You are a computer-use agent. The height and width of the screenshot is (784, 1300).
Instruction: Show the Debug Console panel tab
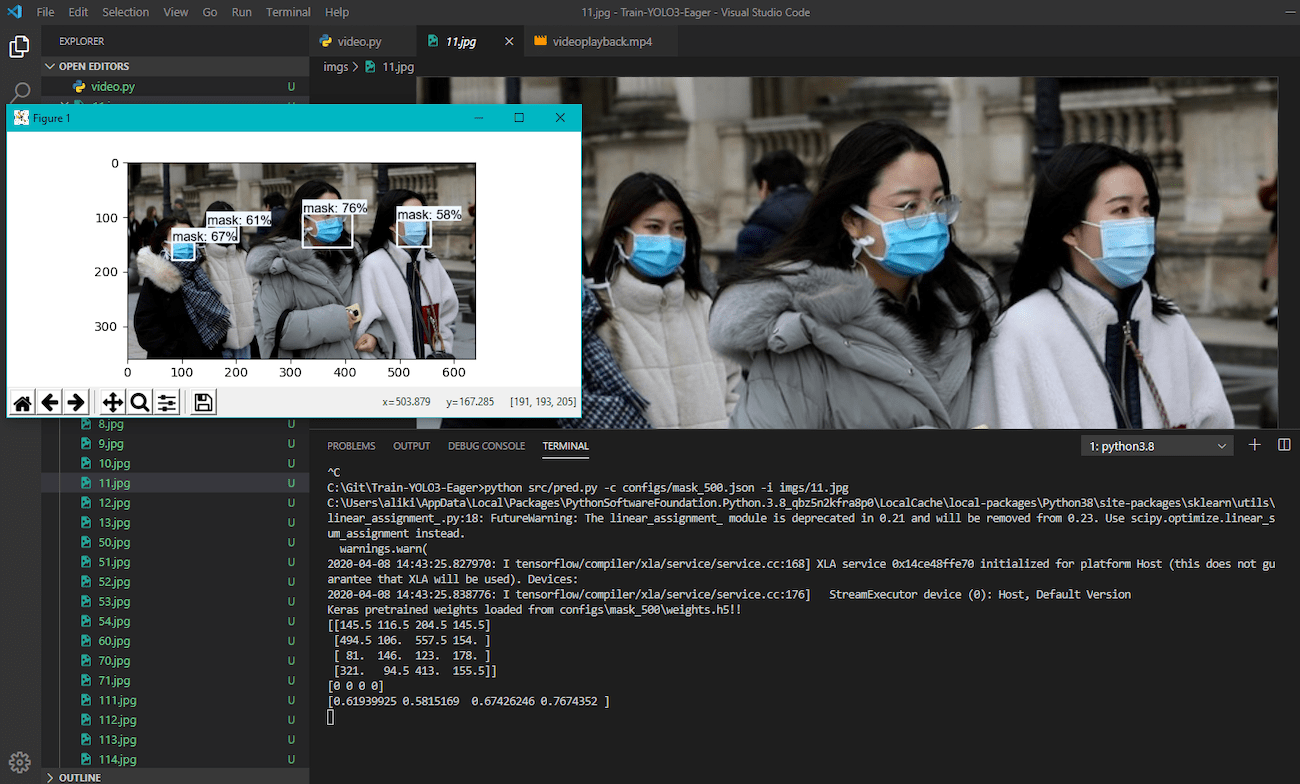coord(486,446)
